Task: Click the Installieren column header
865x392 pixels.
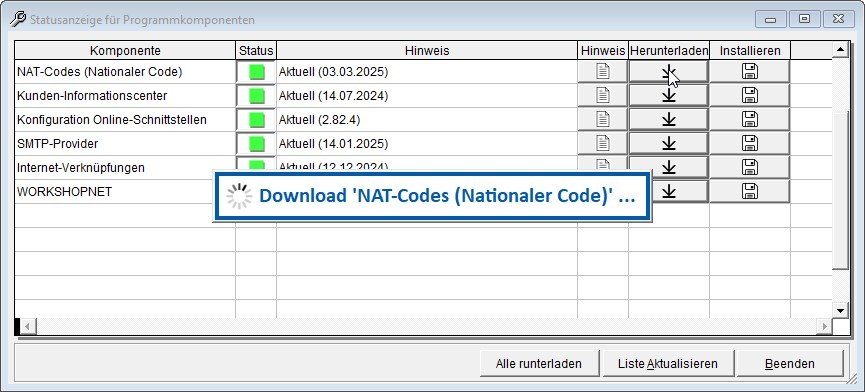Action: coord(750,51)
